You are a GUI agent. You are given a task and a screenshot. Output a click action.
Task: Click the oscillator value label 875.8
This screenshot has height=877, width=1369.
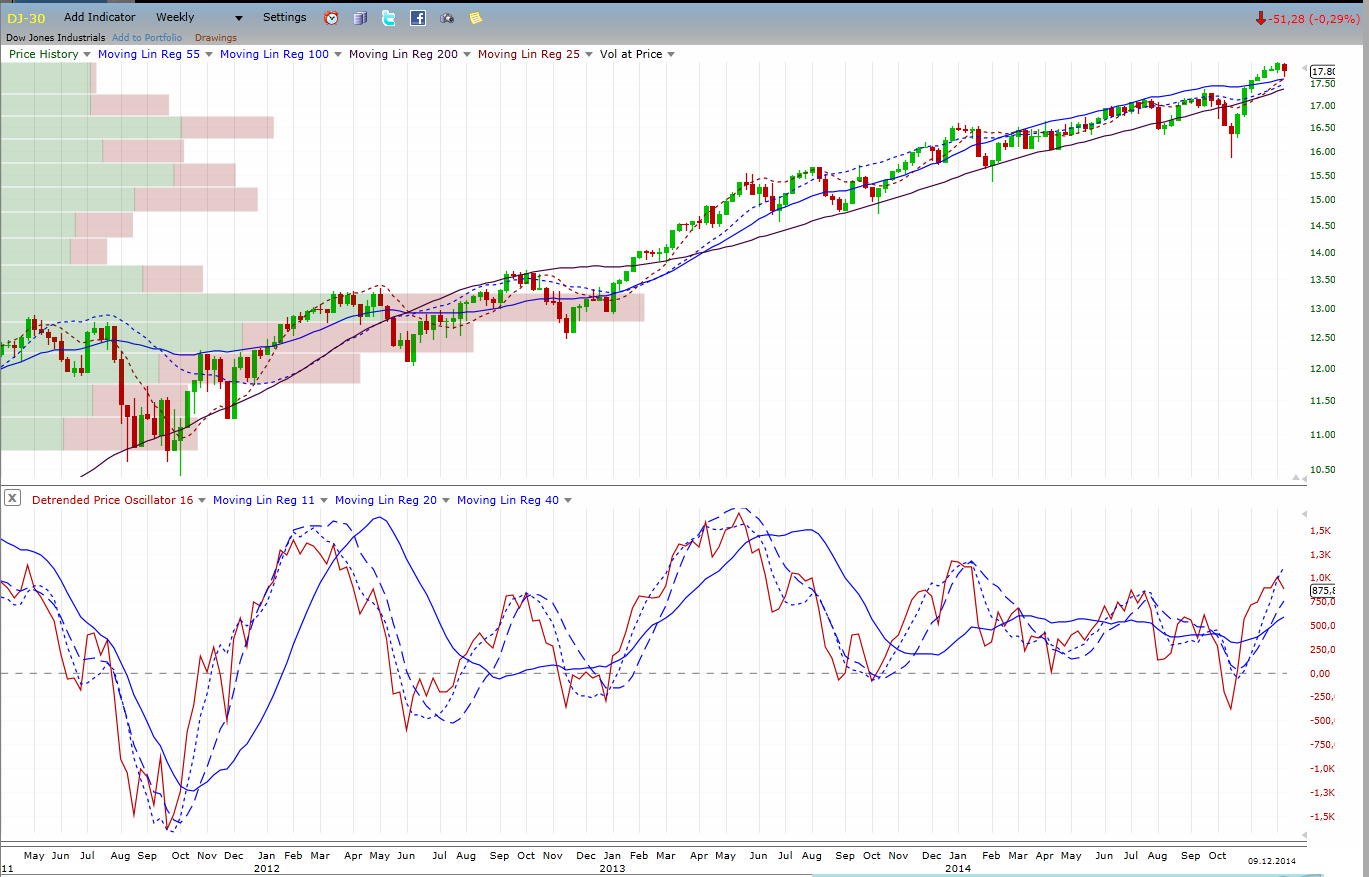coord(1322,591)
